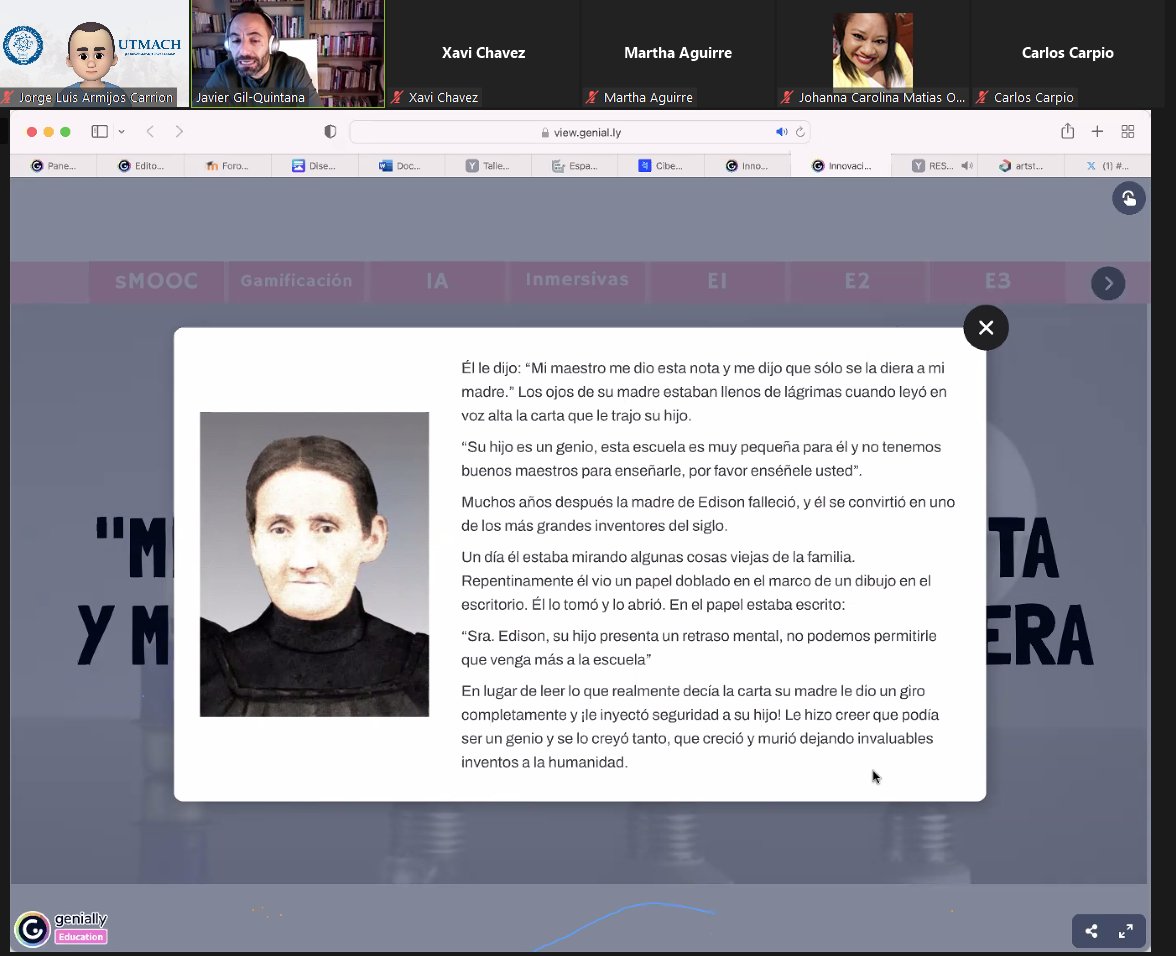The image size is (1176, 956).
Task: Open the E3 menu section
Action: coord(998,281)
